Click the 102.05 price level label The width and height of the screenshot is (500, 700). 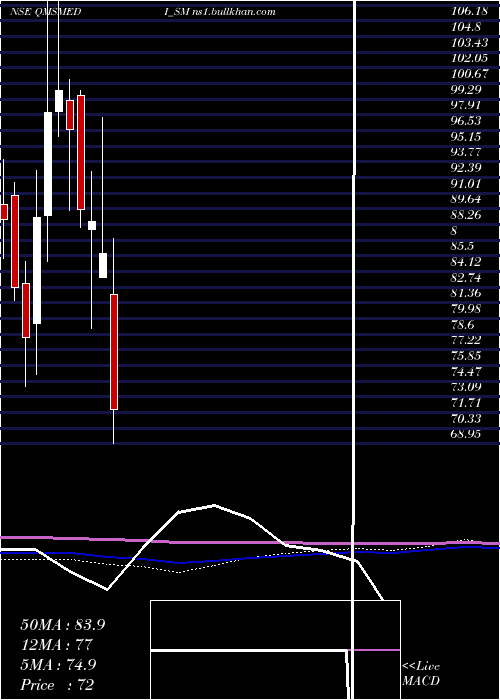[x=470, y=58]
